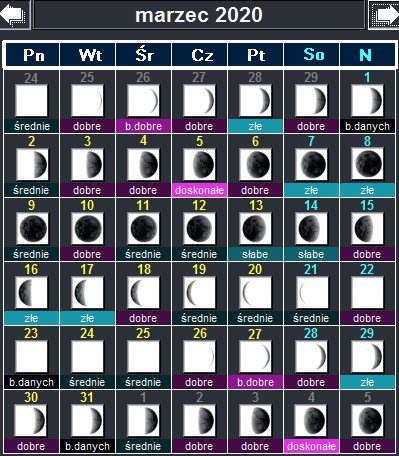Image resolution: width=399 pixels, height=456 pixels.
Task: Click the day number 25 in March row
Action: [143, 333]
